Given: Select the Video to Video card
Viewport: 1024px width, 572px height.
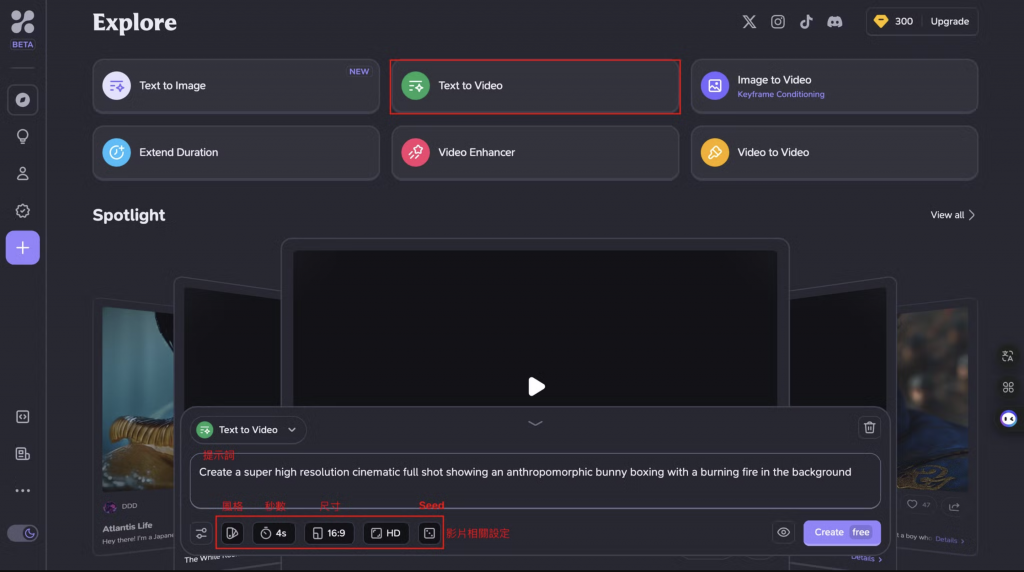Looking at the screenshot, I should click(834, 153).
